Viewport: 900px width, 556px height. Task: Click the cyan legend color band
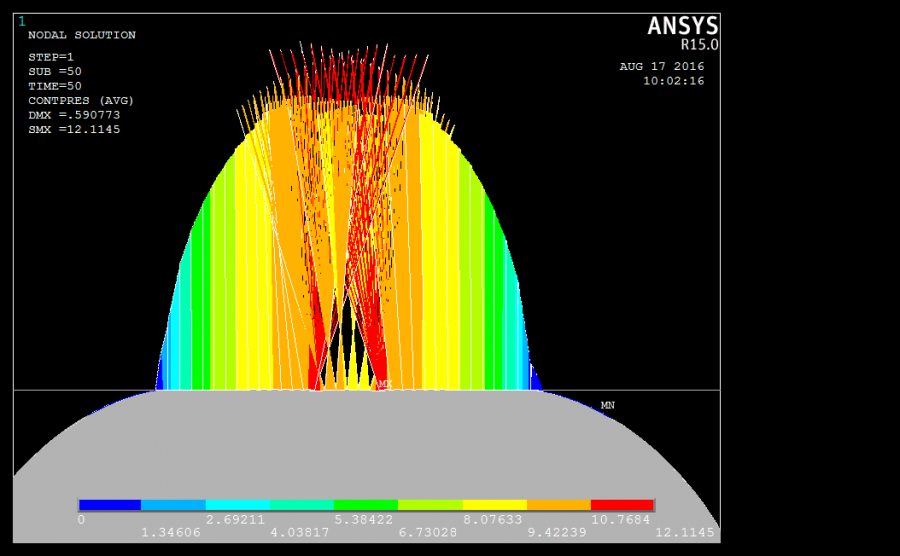pos(238,505)
